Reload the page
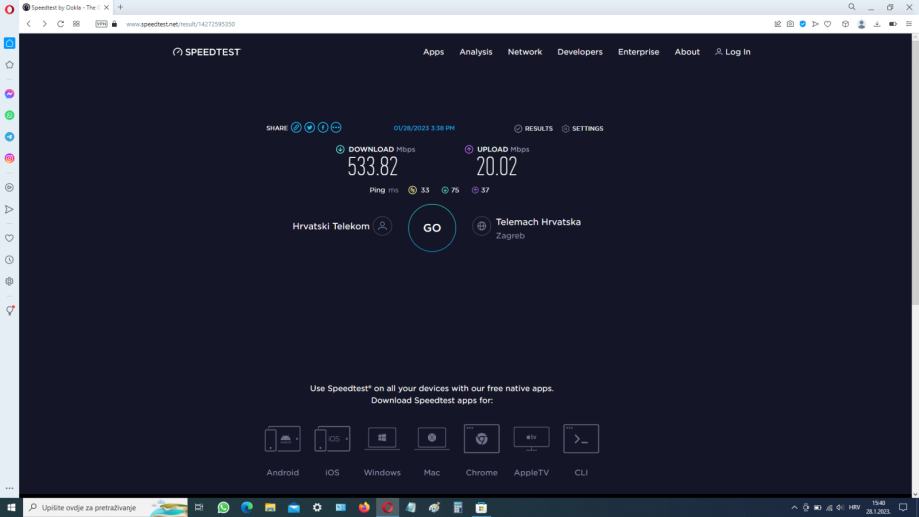Image resolution: width=919 pixels, height=517 pixels. tap(60, 24)
